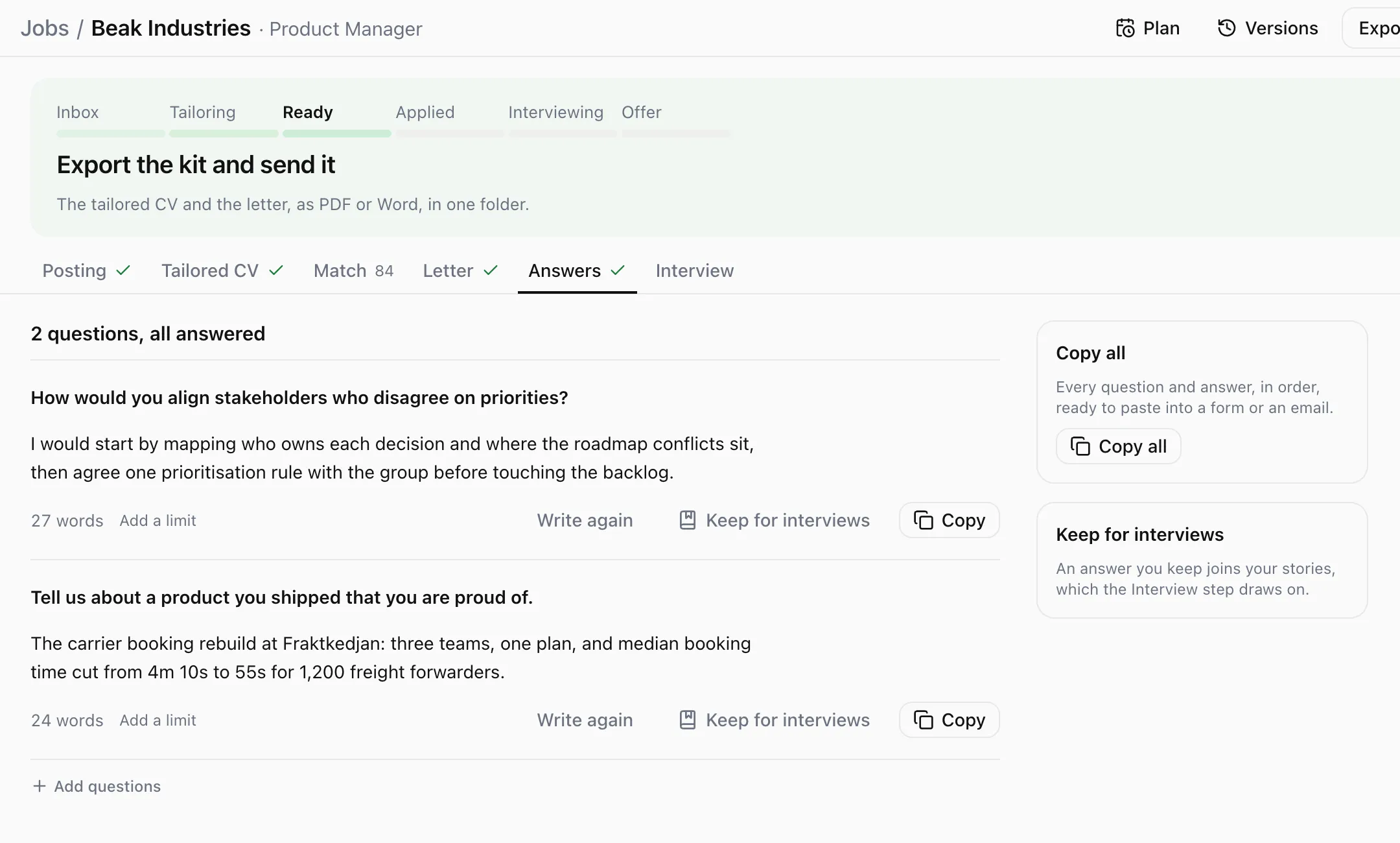Click bookmark icon on stakeholders answer row
This screenshot has width=1400, height=843.
pyautogui.click(x=688, y=521)
